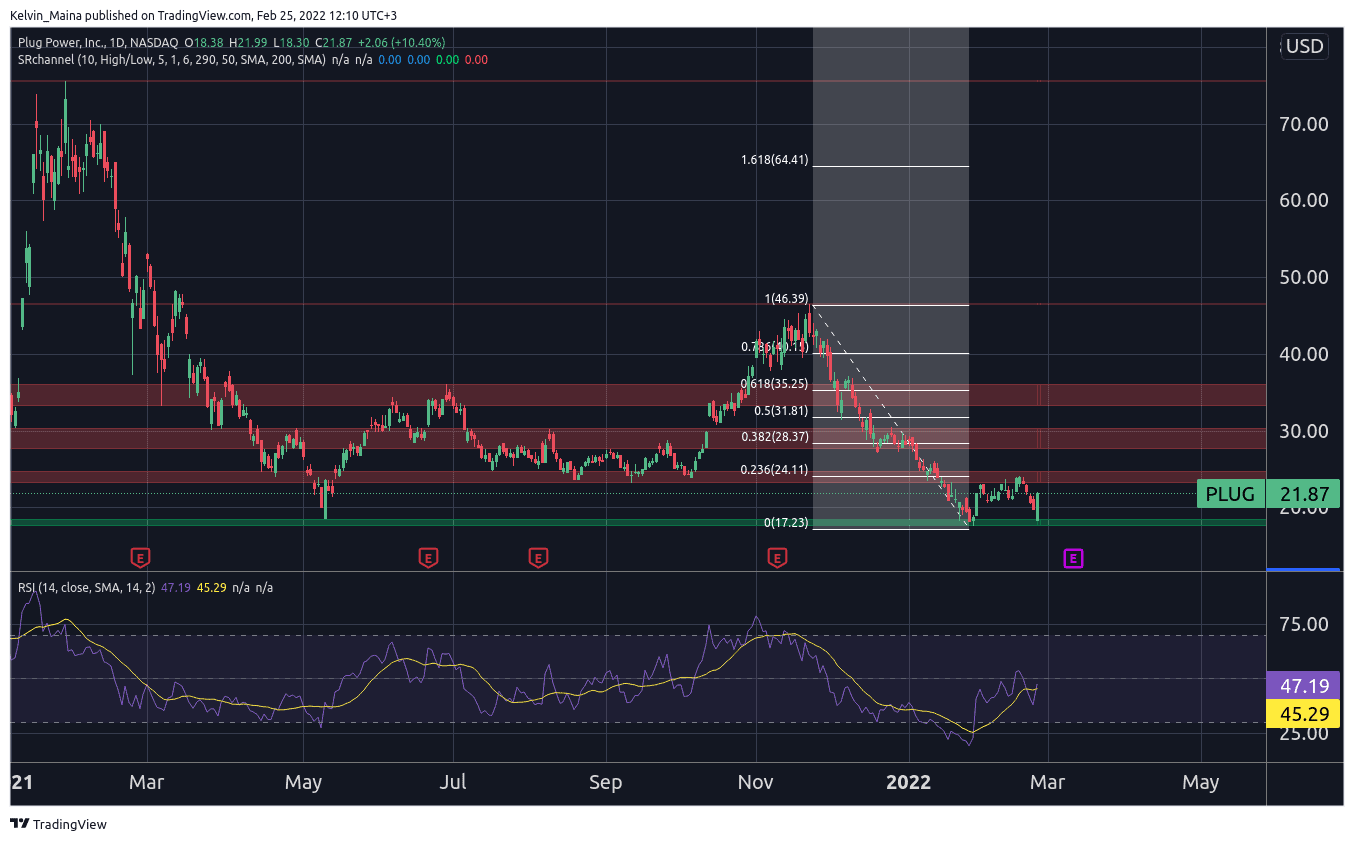Click the earnings badge under September
This screenshot has width=1354, height=841.
[538, 557]
